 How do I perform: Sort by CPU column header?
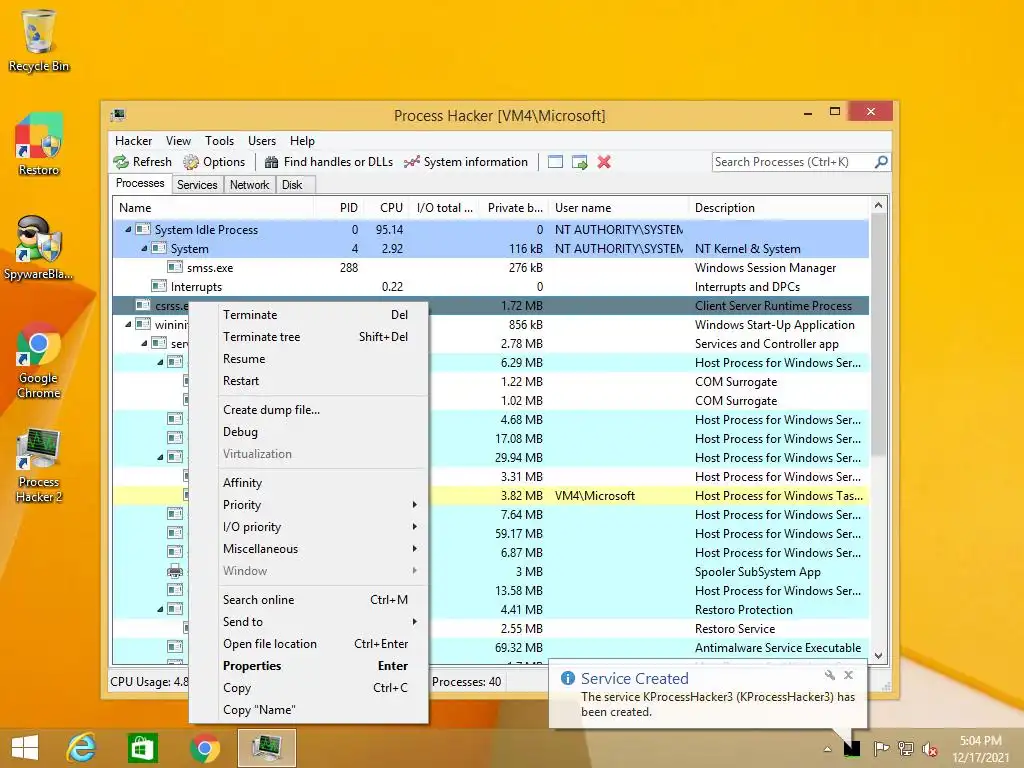pyautogui.click(x=387, y=208)
